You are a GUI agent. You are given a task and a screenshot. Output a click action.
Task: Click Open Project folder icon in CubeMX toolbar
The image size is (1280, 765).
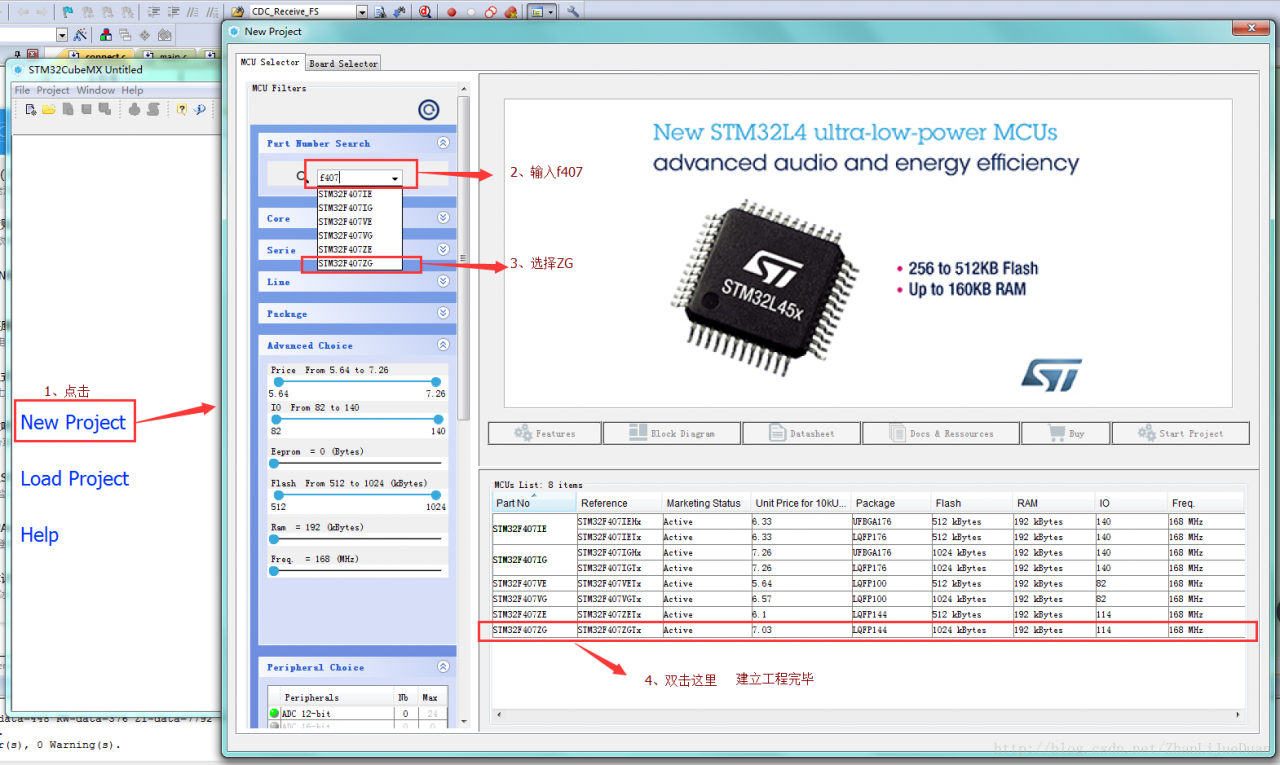pos(48,110)
